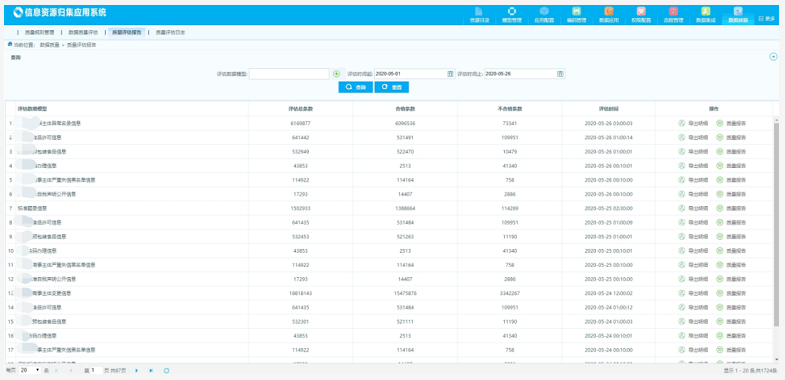785x380 pixels.
Task: Click the 评估数据模型 input field
Action: [x=289, y=74]
